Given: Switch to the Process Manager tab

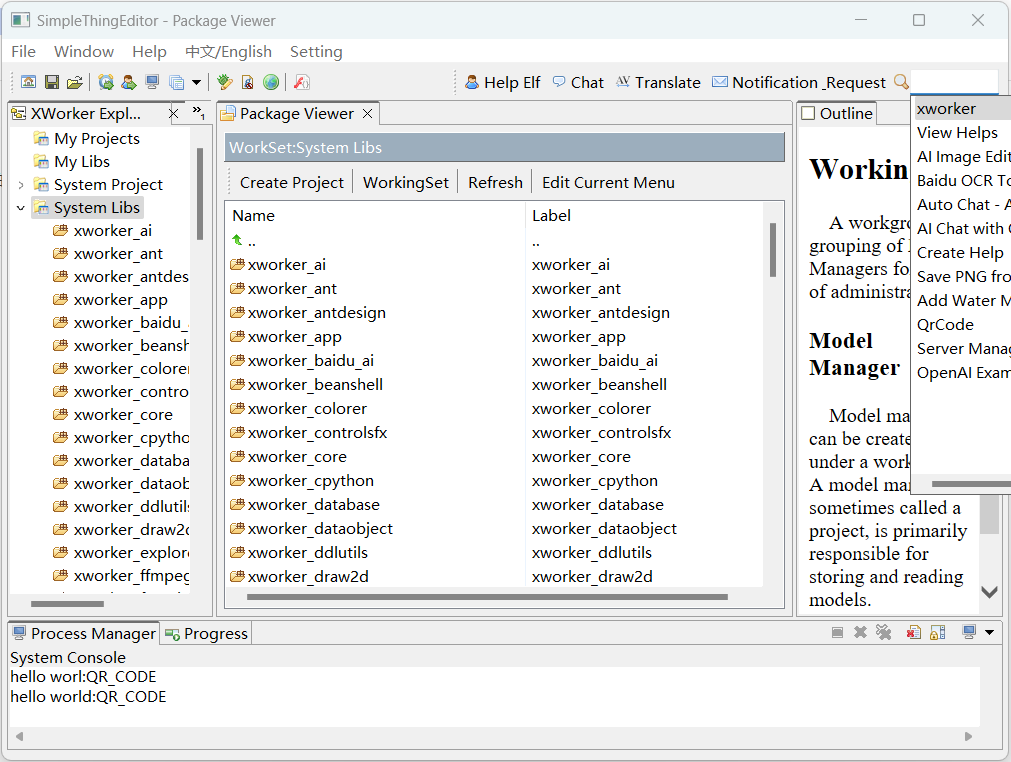Looking at the screenshot, I should pos(85,634).
